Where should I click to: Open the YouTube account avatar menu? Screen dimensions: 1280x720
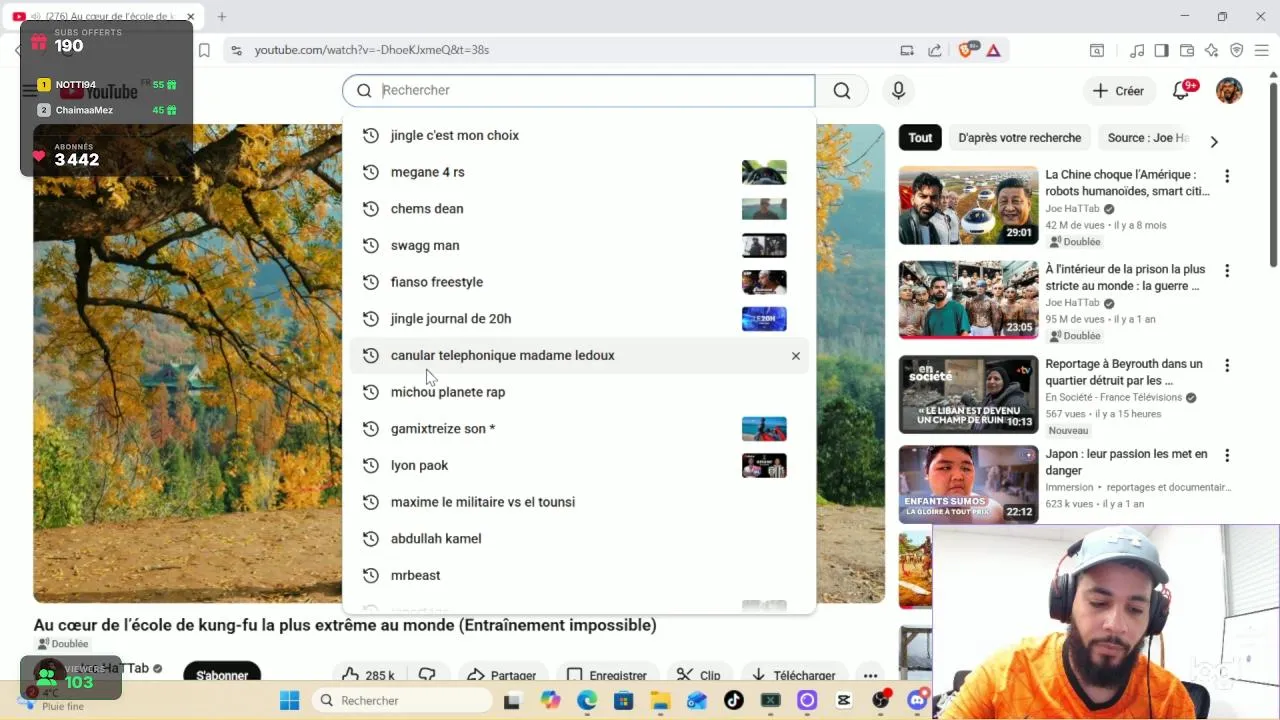coord(1229,91)
